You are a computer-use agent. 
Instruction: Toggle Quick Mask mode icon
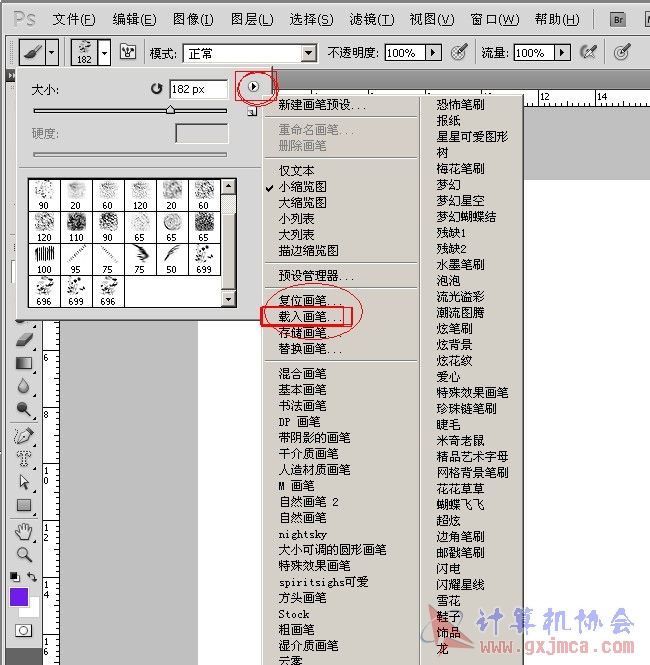pos(23,631)
